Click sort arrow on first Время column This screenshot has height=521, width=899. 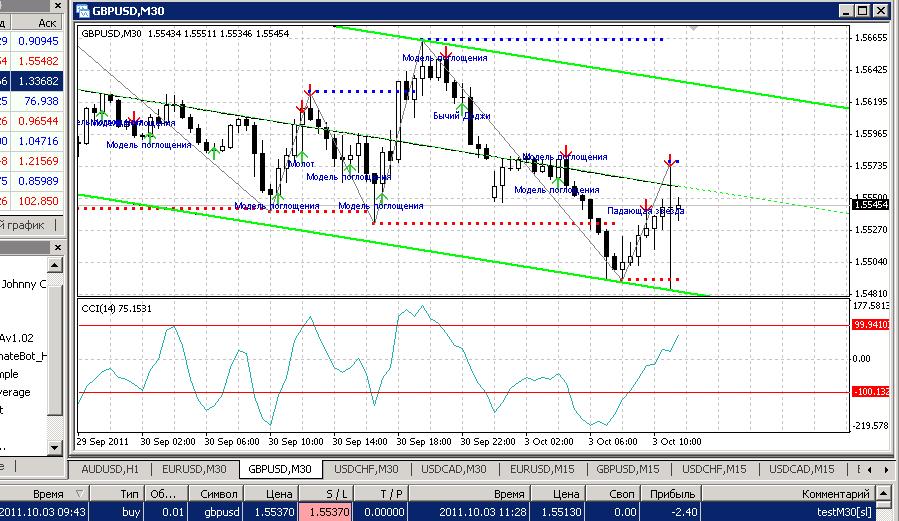tap(79, 493)
